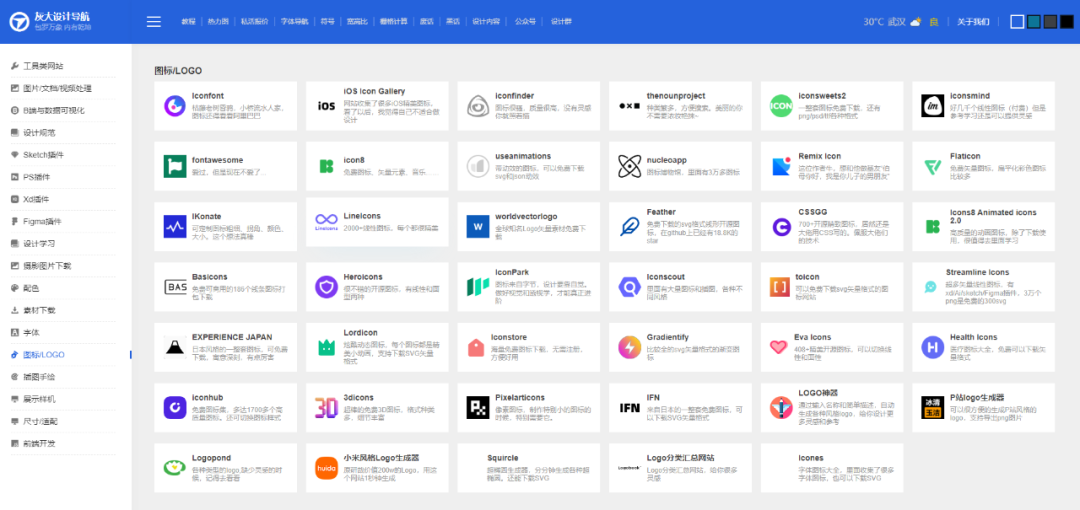
Task: Open the Feather card
Action: (681, 227)
